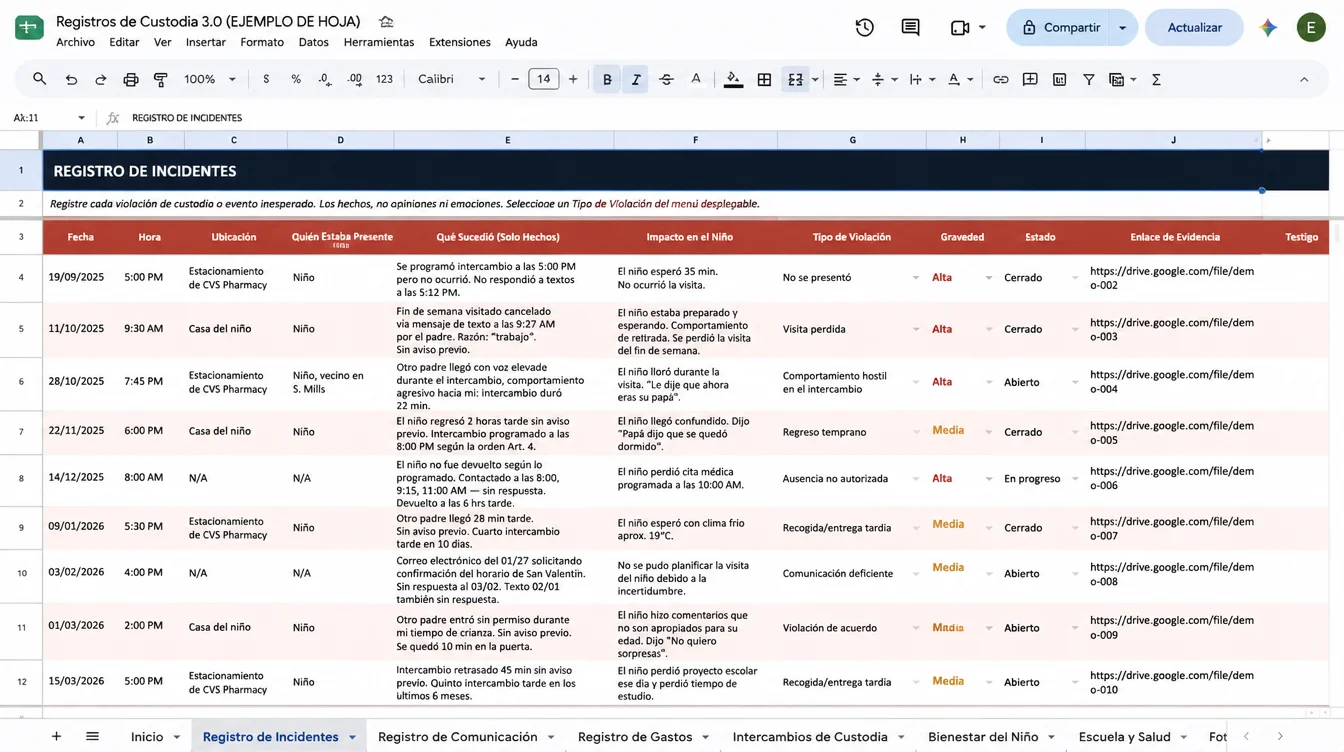
Task: Click the font size field
Action: pyautogui.click(x=544, y=79)
